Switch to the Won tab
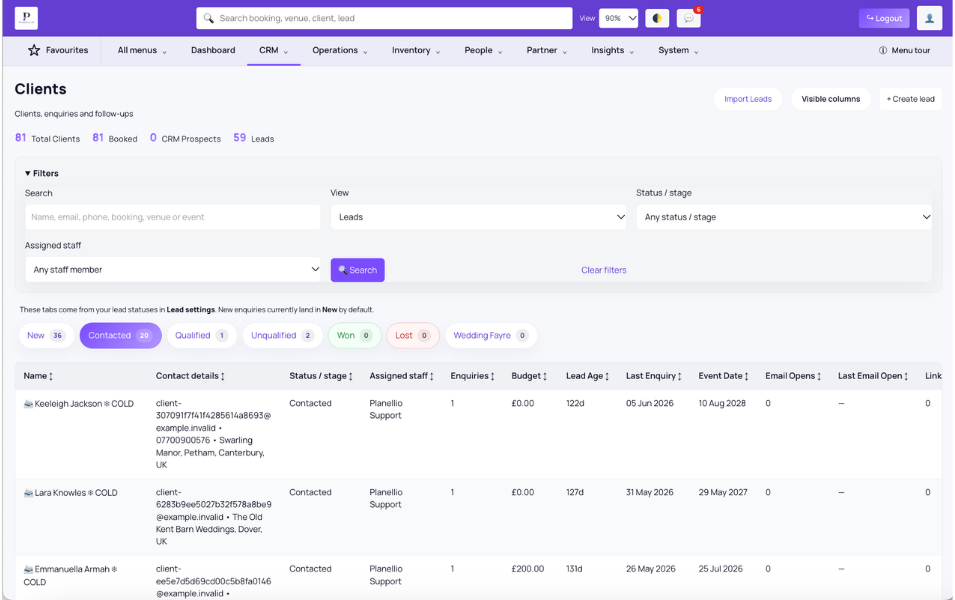Viewport: 955px width, 600px height. [x=354, y=336]
